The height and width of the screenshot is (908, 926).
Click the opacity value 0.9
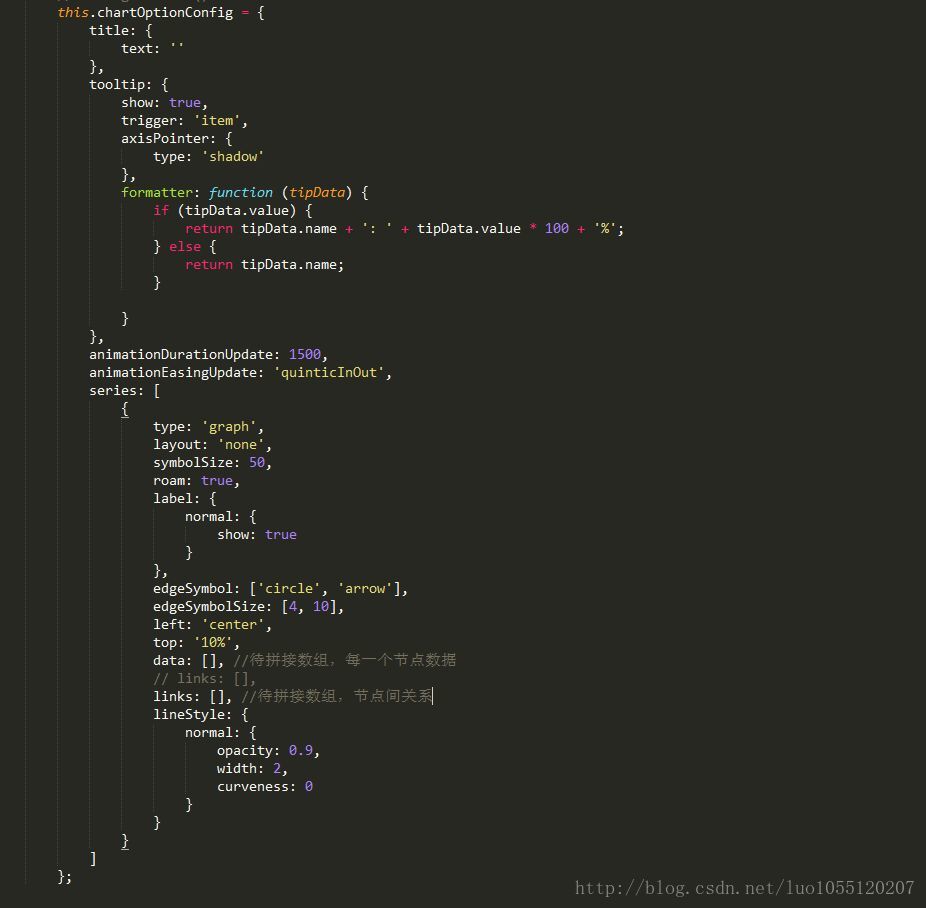[x=301, y=750]
